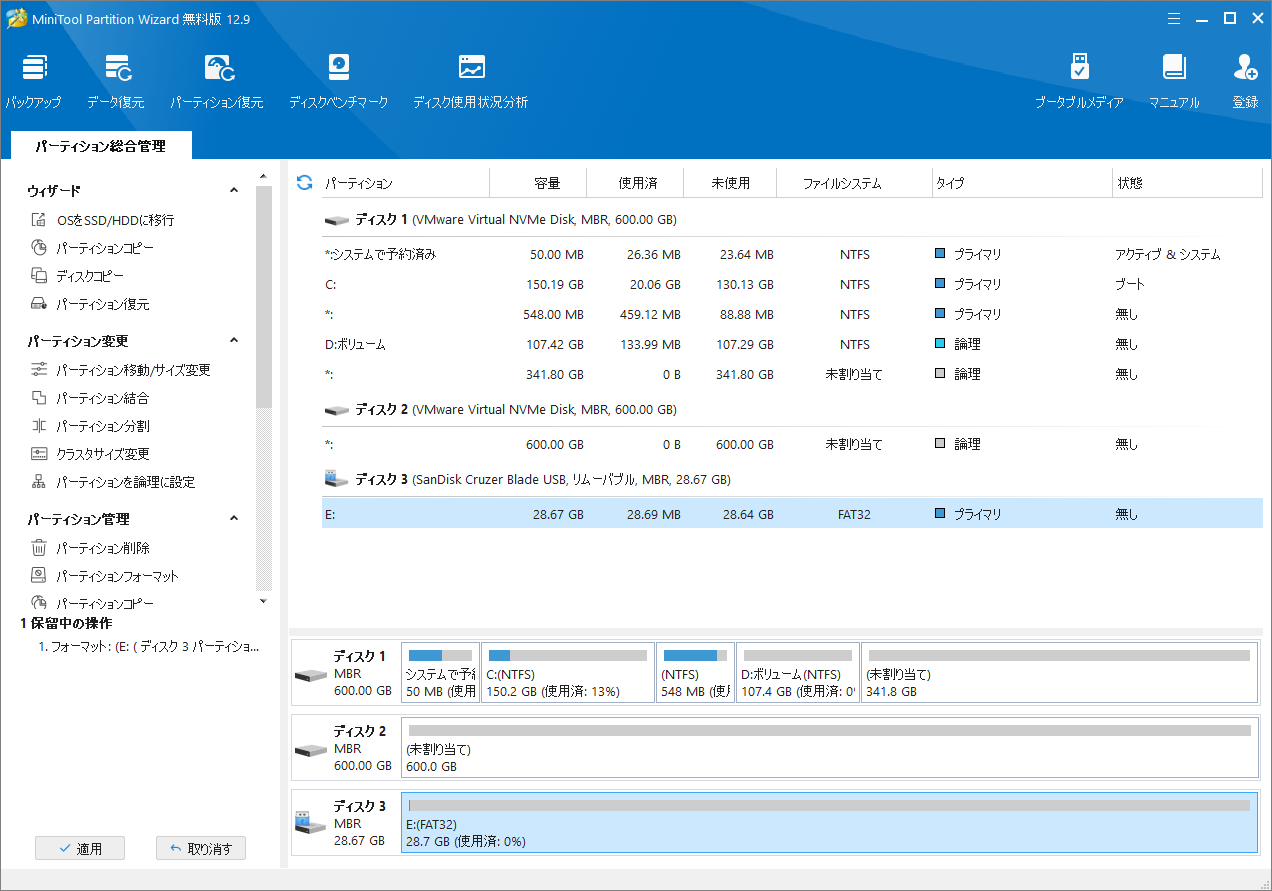1272x891 pixels.
Task: Click the ディスク 1 header row
Action: pos(792,219)
